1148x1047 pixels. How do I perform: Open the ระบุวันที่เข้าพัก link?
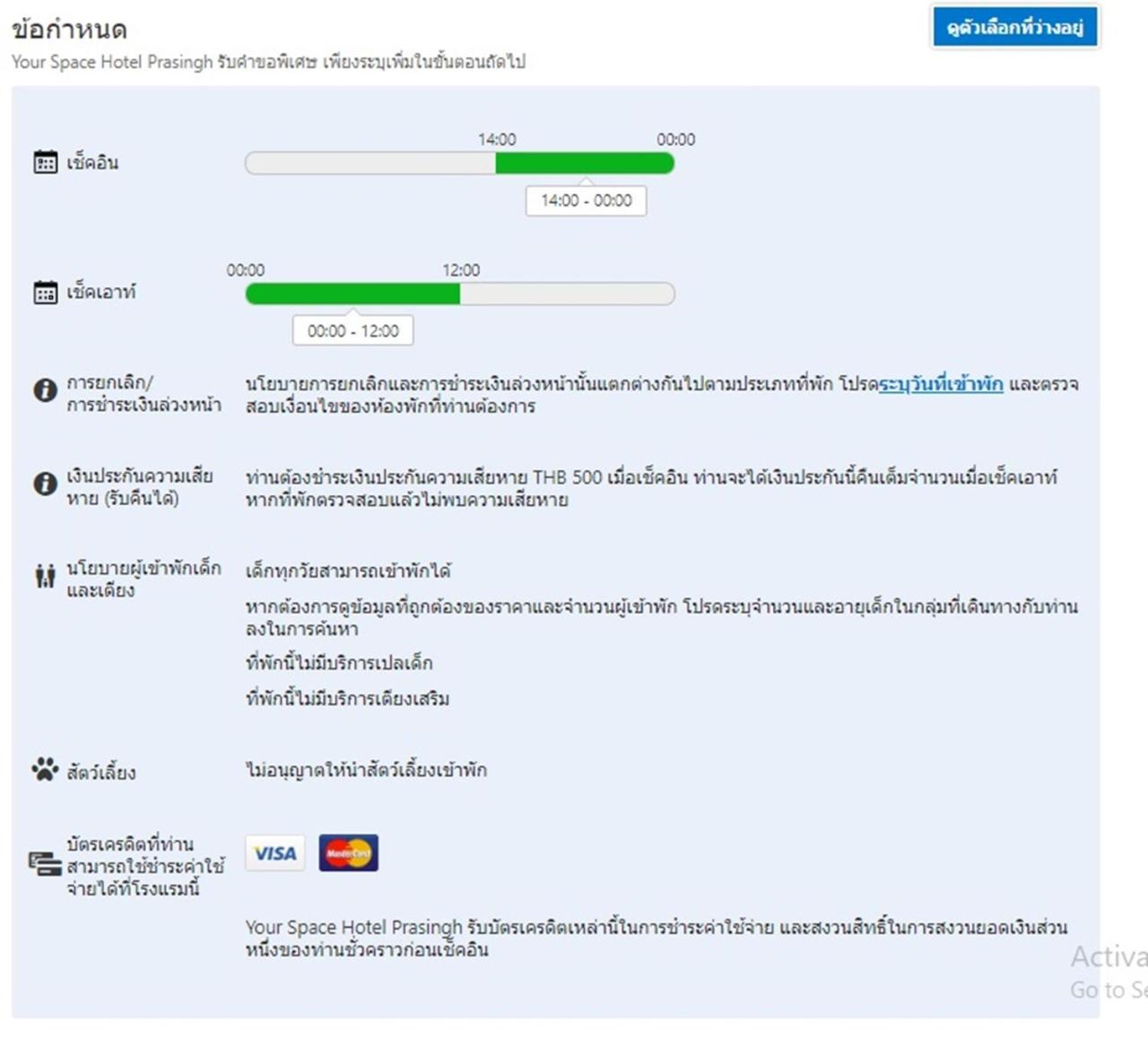[x=940, y=384]
